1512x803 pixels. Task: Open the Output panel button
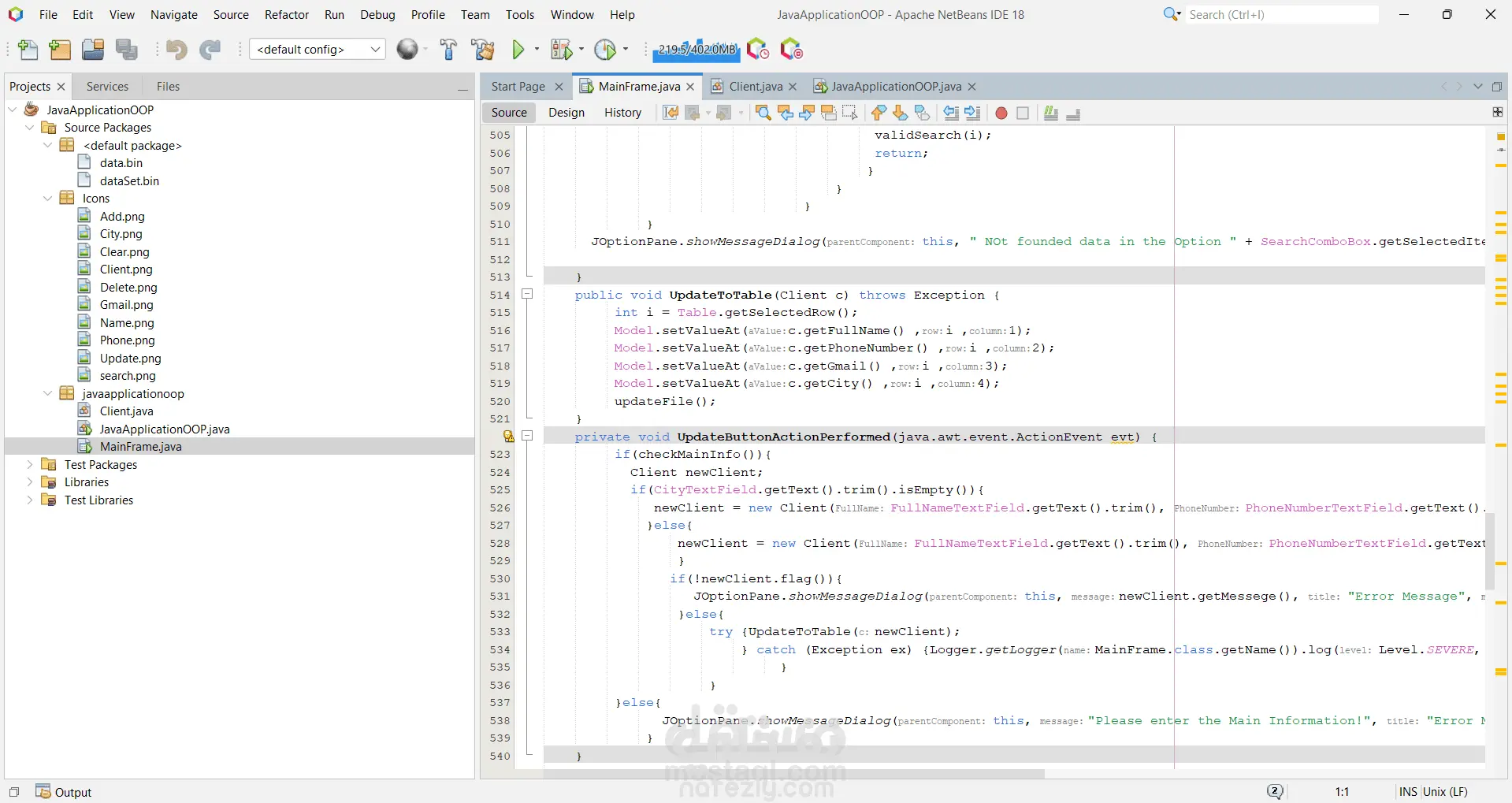click(64, 792)
